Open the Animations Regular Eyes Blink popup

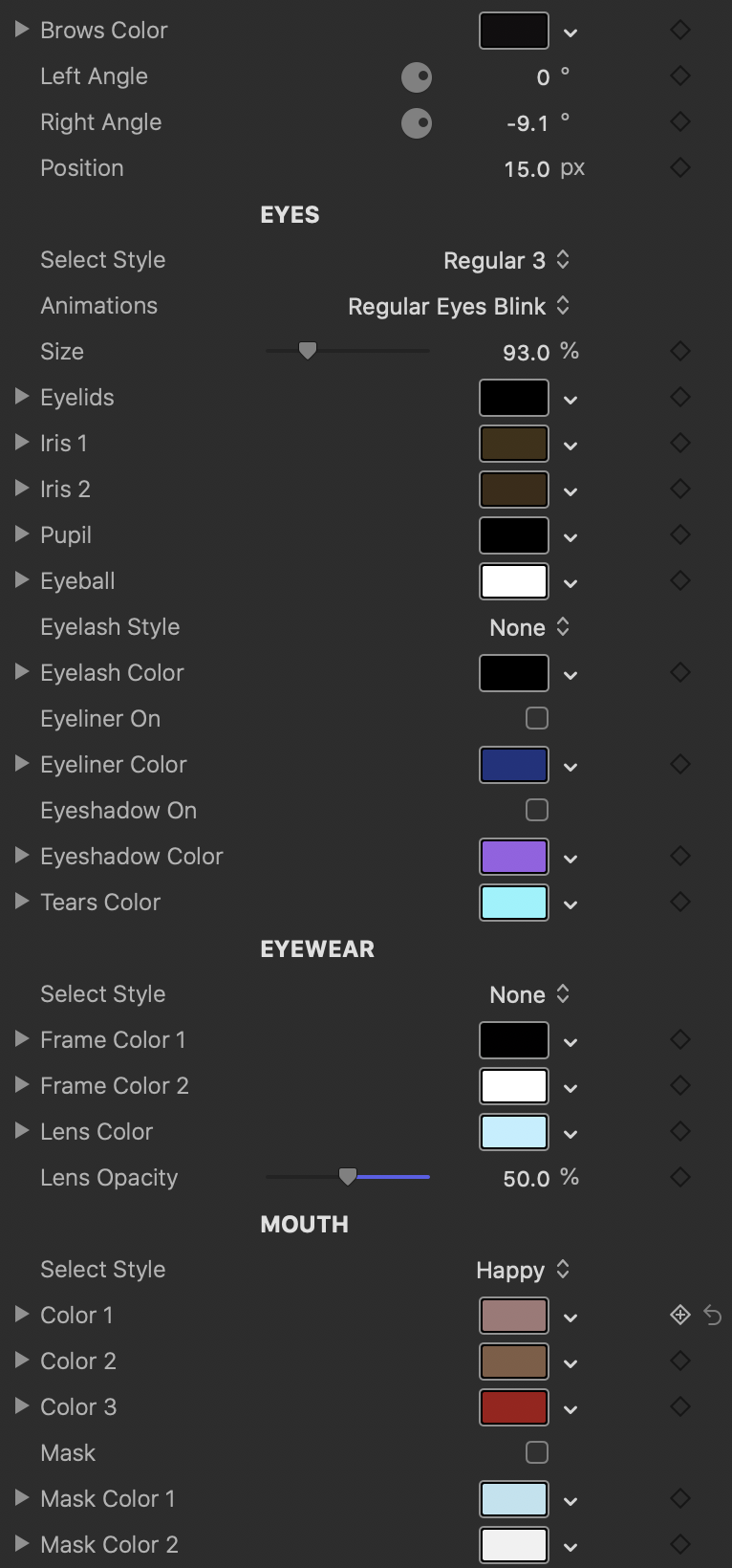coord(459,306)
